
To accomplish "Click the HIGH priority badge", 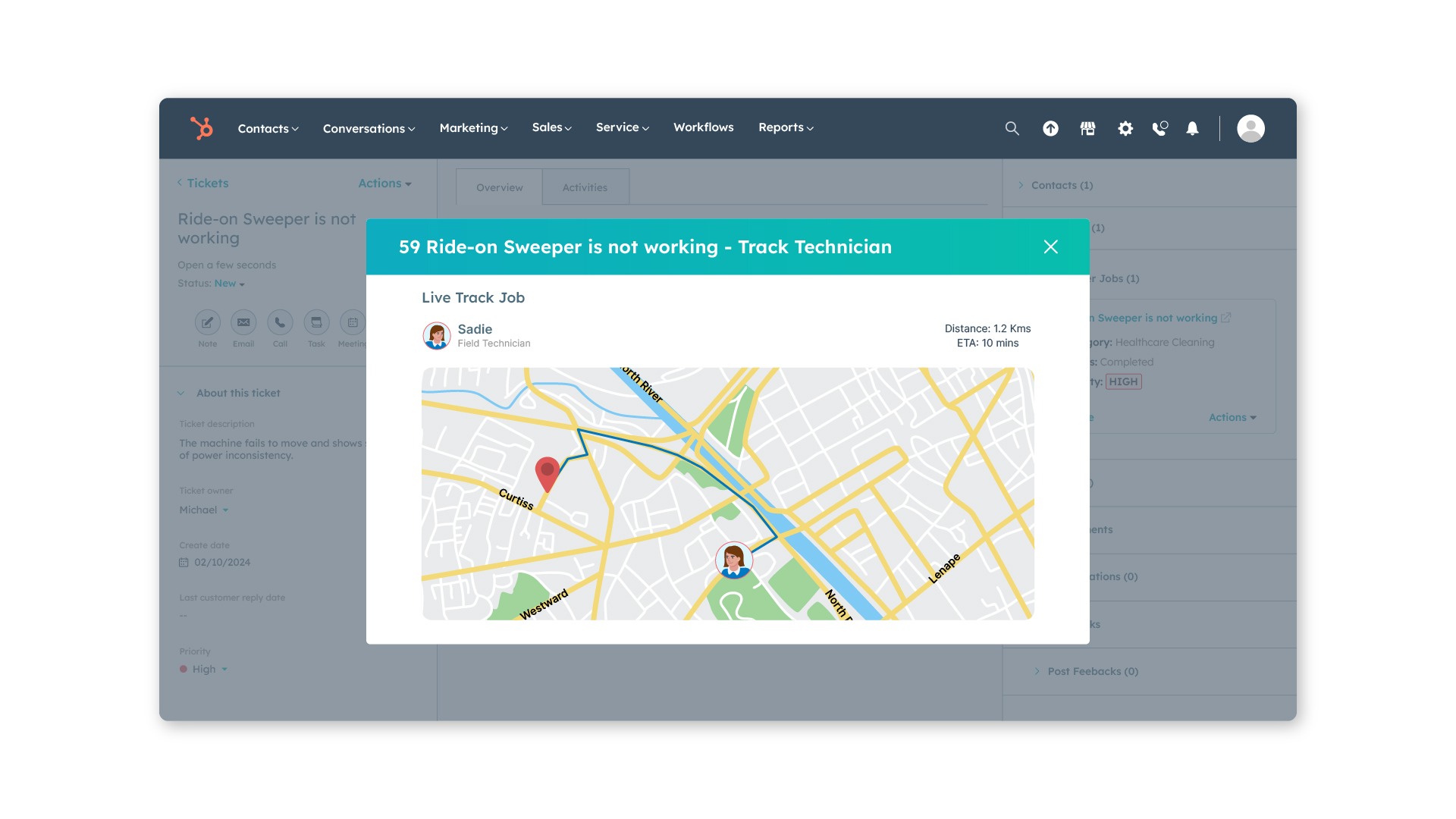I will pyautogui.click(x=1123, y=381).
